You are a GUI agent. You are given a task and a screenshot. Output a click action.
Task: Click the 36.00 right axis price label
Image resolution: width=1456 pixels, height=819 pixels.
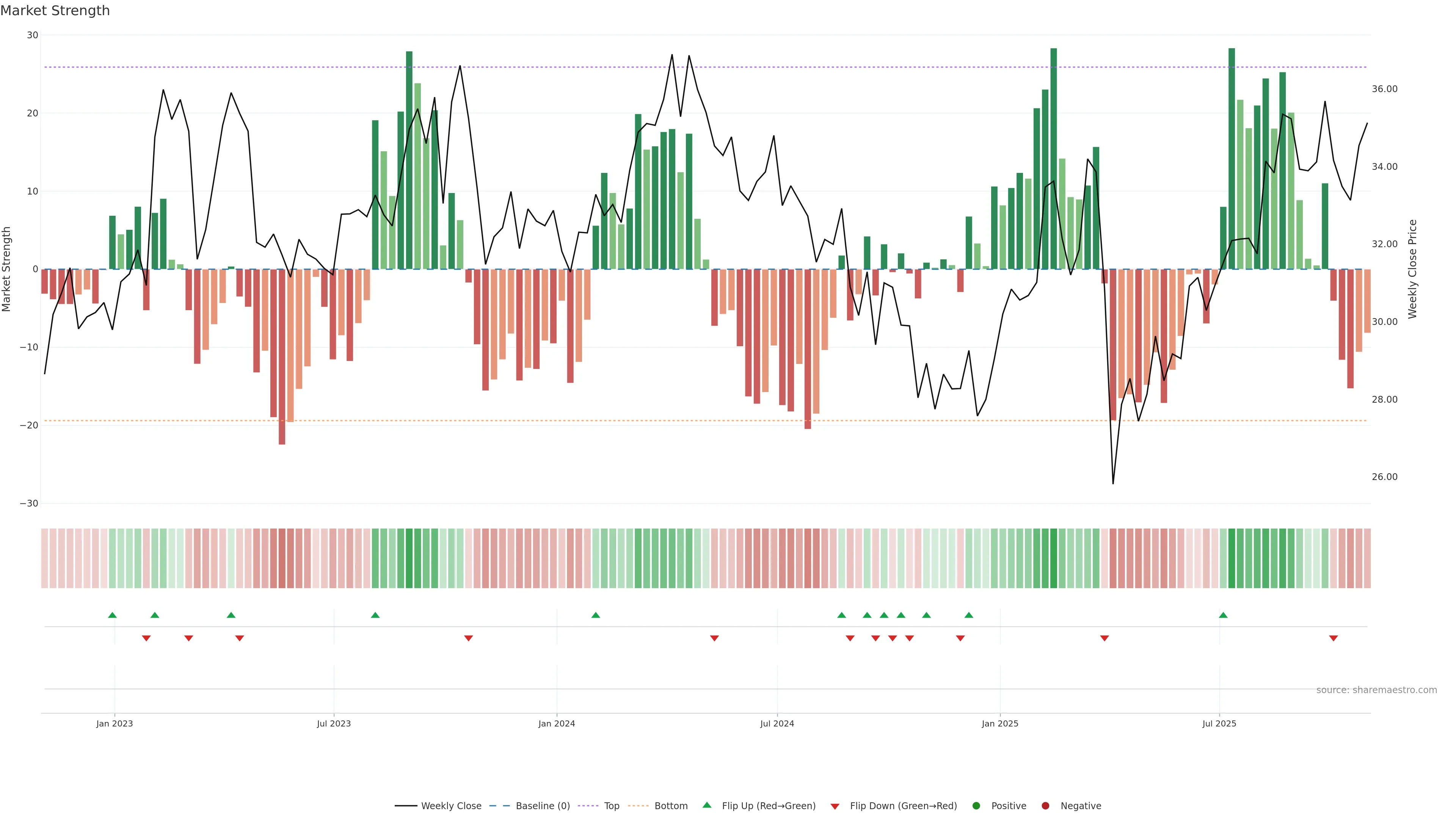point(1384,89)
